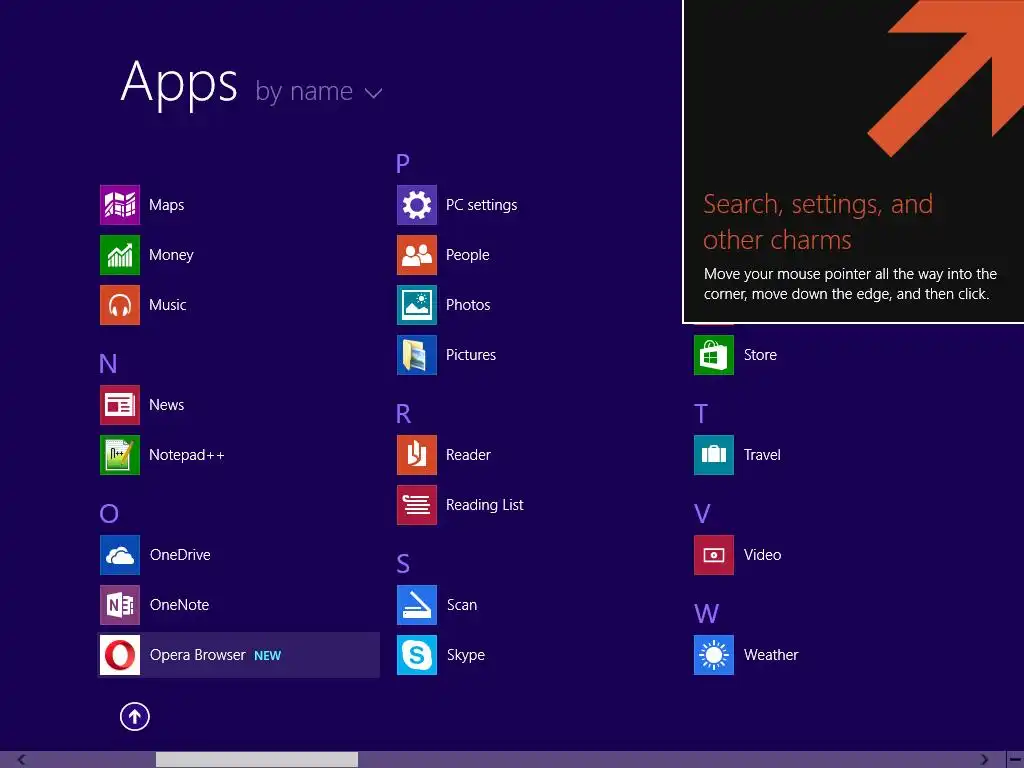Choose the letter W group header
The image size is (1024, 768).
(x=707, y=614)
